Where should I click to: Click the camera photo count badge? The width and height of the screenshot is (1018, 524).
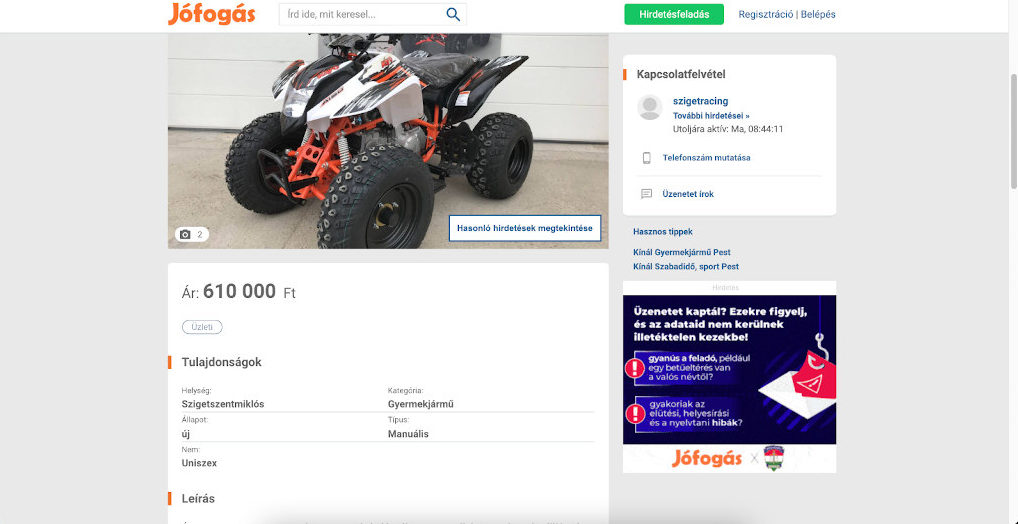[192, 234]
